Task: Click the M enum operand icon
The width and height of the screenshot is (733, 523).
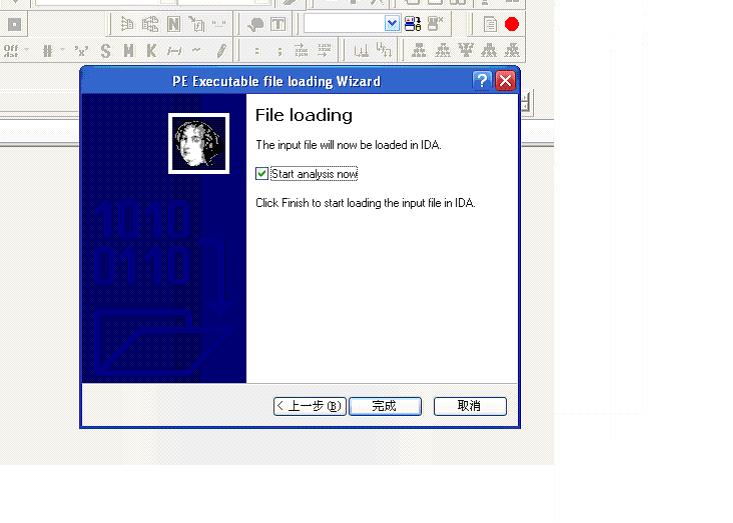Action: click(x=129, y=50)
